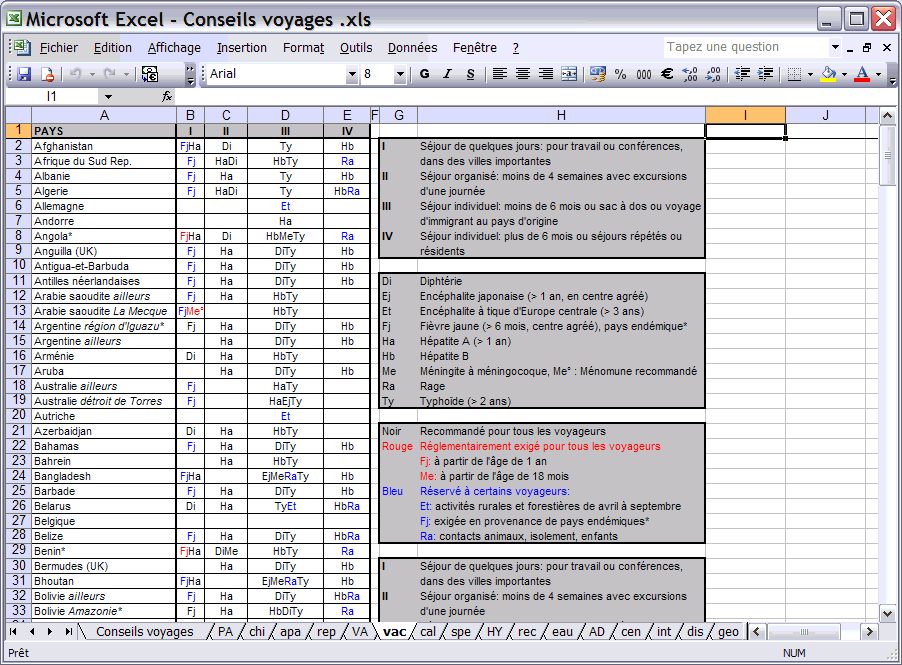This screenshot has height=665, width=902.
Task: Toggle Underline (S) formatting
Action: pos(471,74)
